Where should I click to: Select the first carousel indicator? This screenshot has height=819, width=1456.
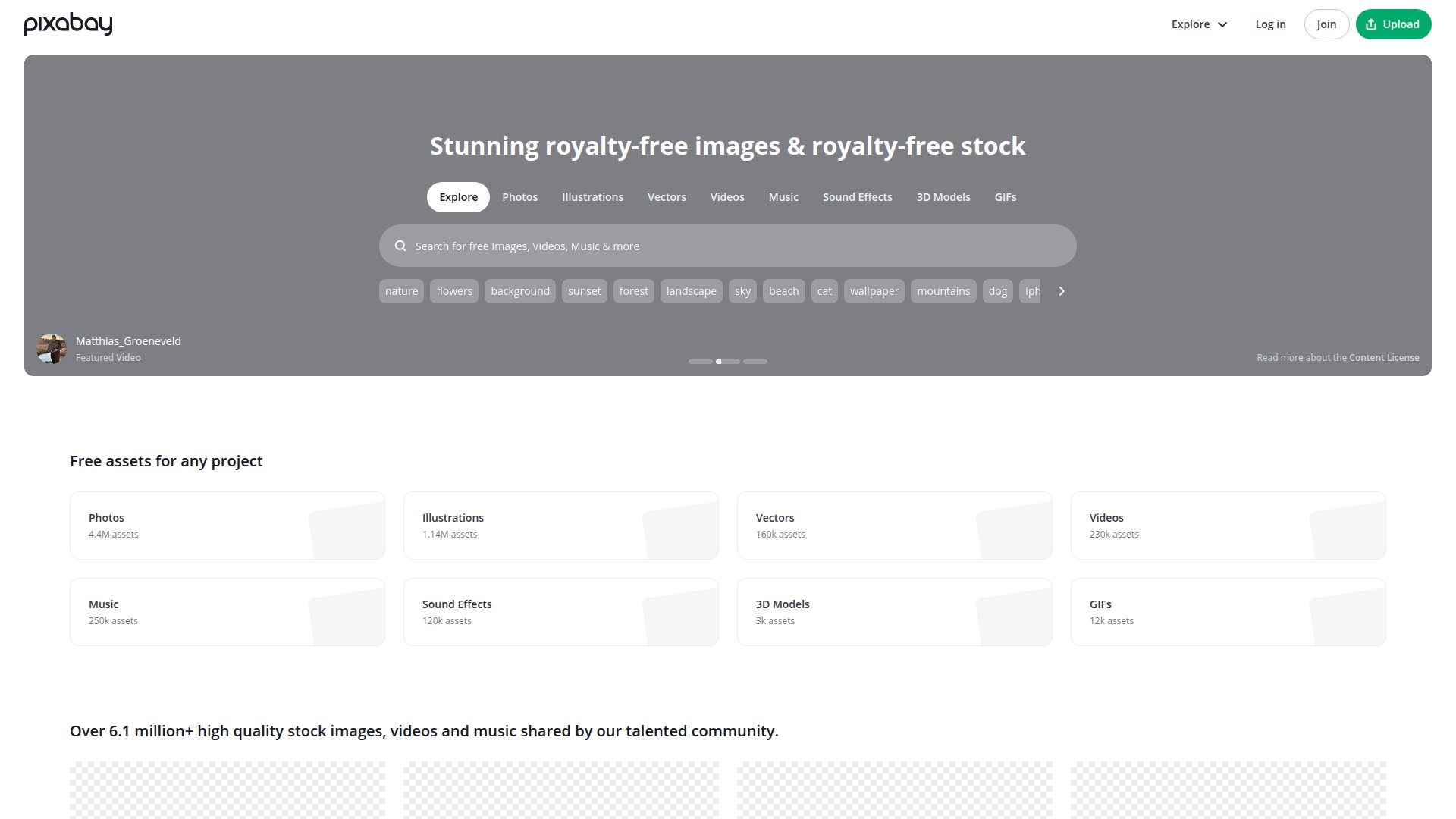click(x=701, y=362)
